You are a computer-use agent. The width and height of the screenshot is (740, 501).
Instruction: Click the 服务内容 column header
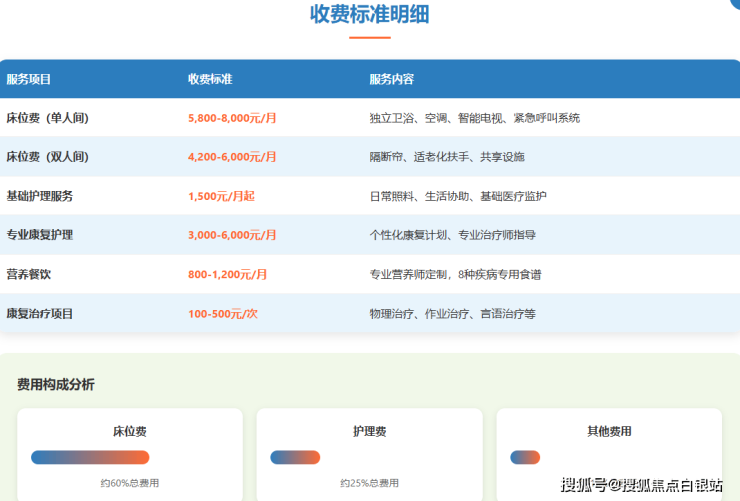pos(391,79)
